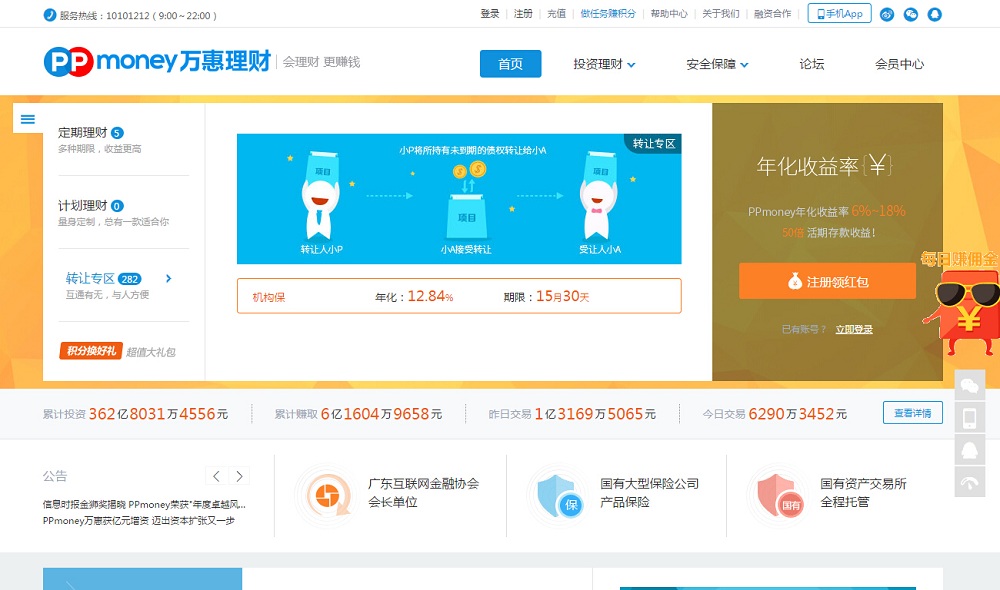Click the red shield 国有 icon
Viewport: 1000px width, 590px height.
(x=779, y=496)
